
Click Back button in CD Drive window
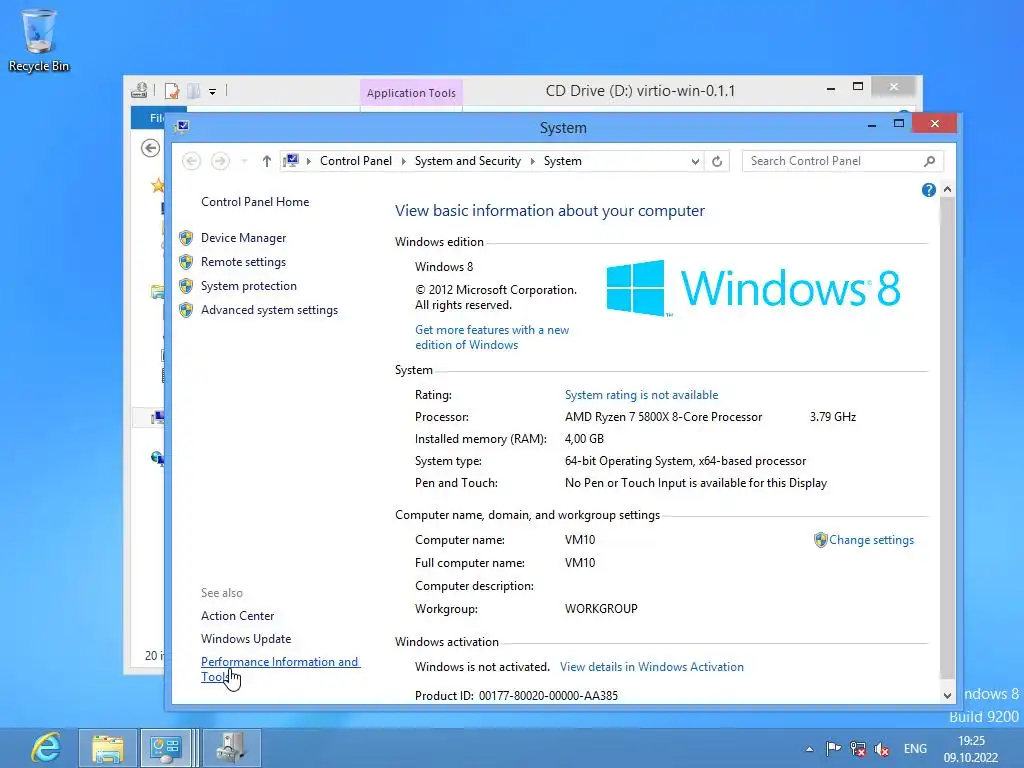pos(151,148)
